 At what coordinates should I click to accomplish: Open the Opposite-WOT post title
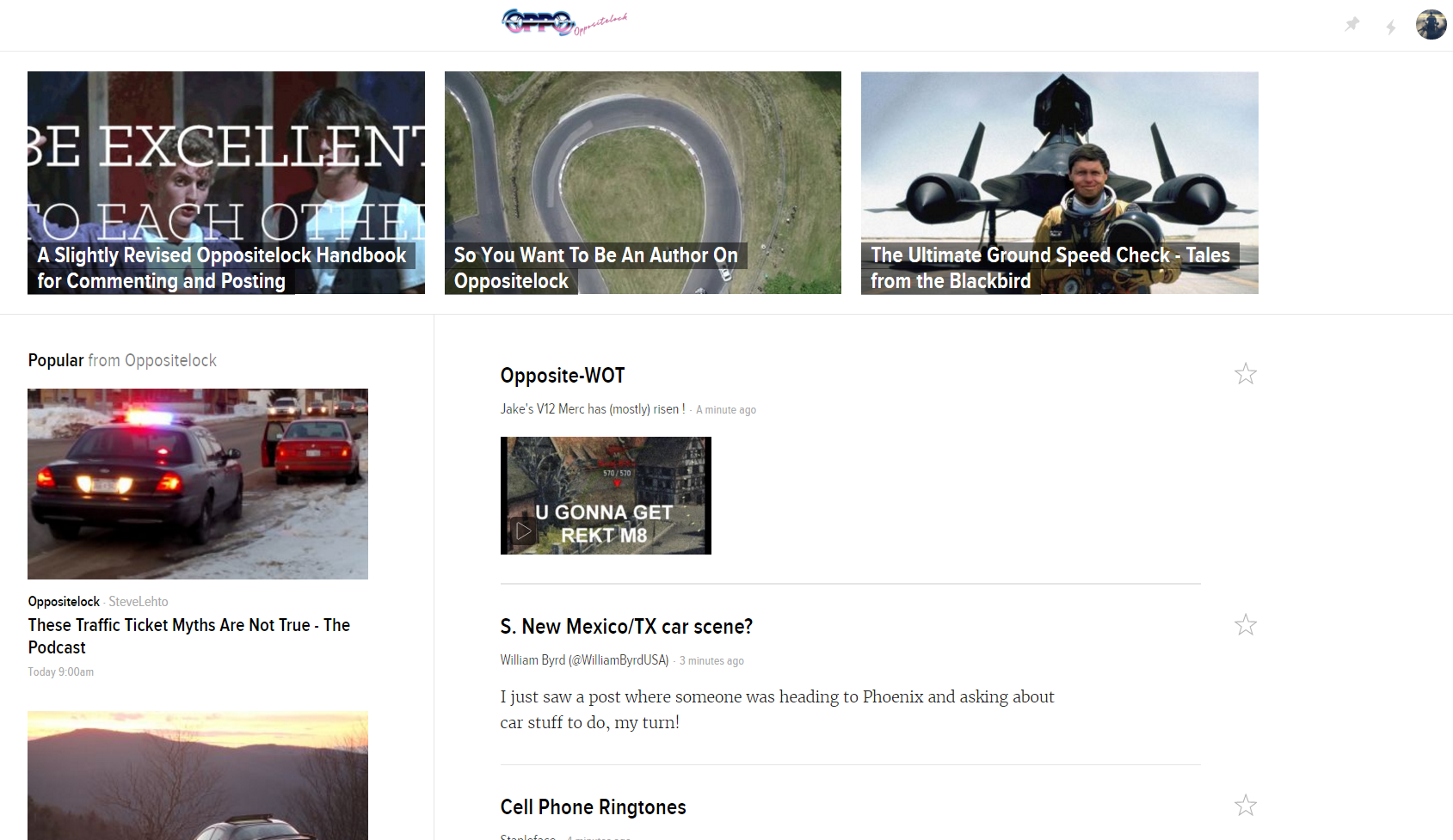pos(563,376)
